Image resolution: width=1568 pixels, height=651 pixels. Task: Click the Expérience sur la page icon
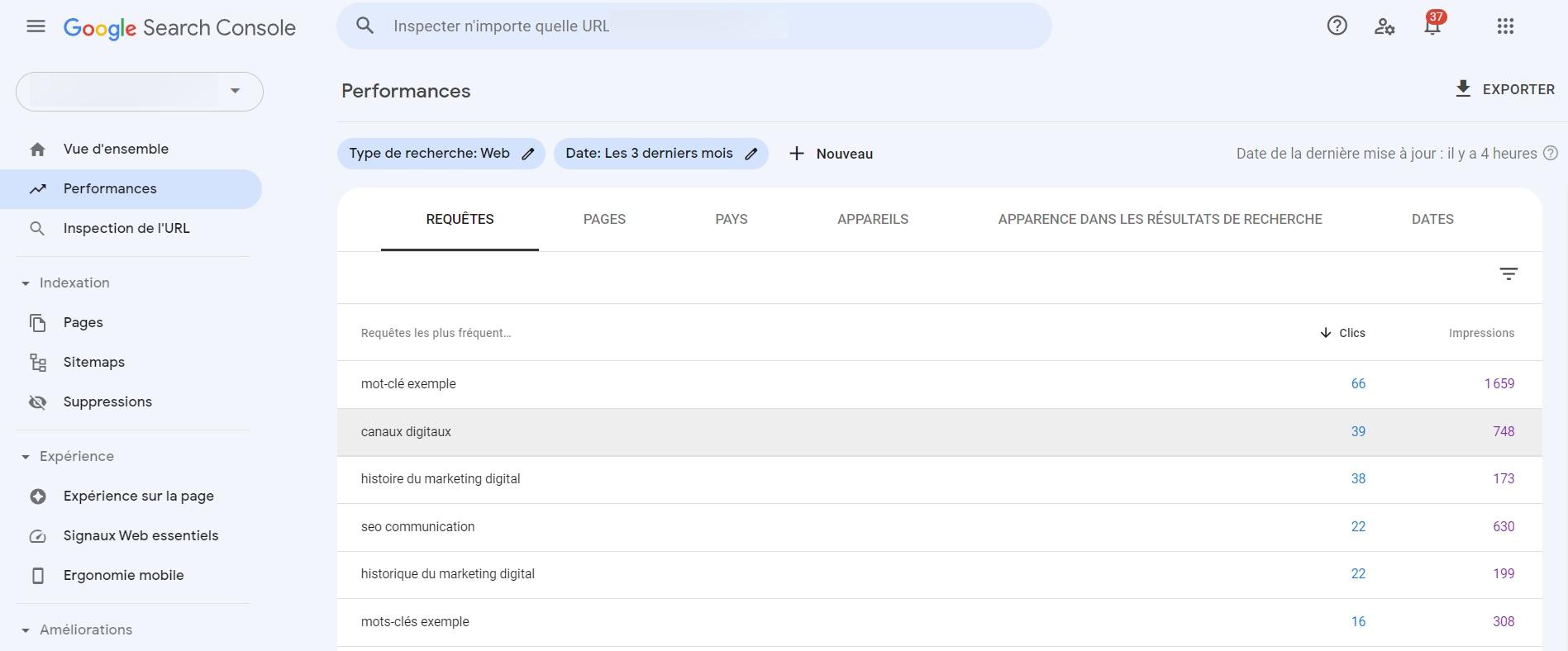tap(37, 497)
